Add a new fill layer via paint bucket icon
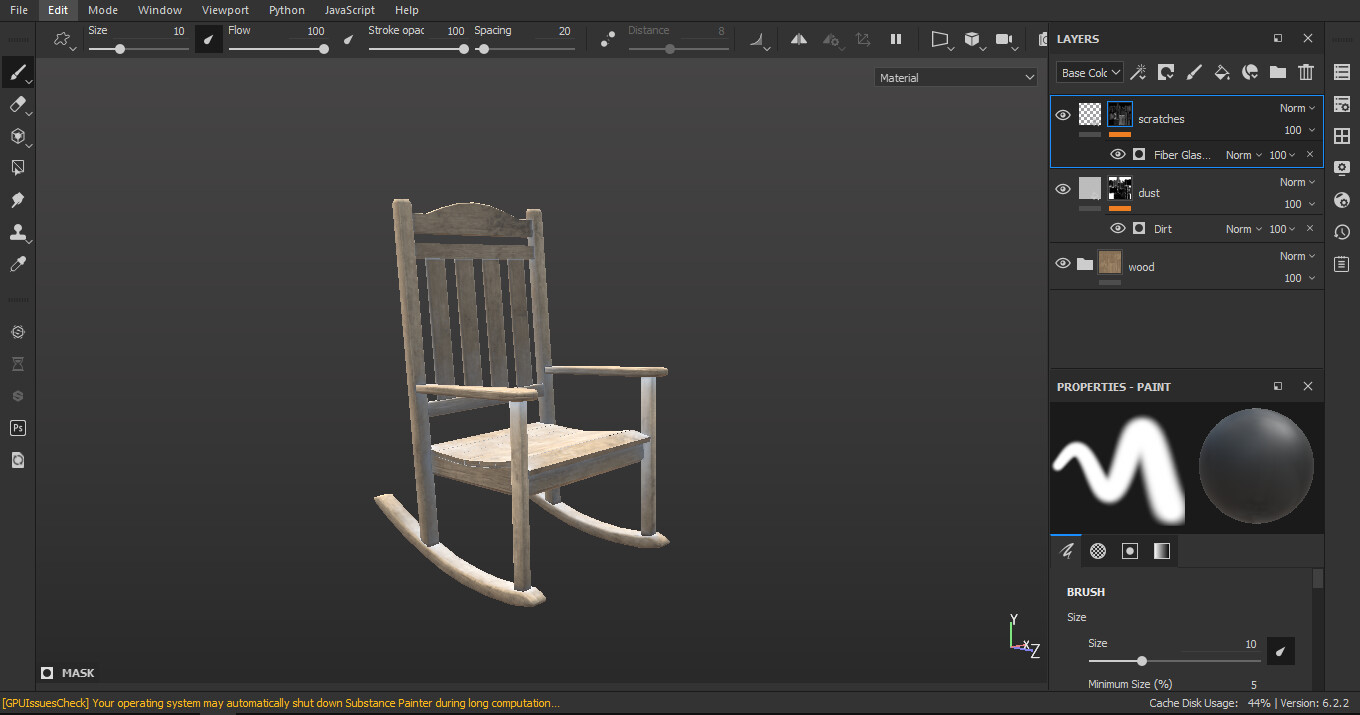 pos(1222,72)
